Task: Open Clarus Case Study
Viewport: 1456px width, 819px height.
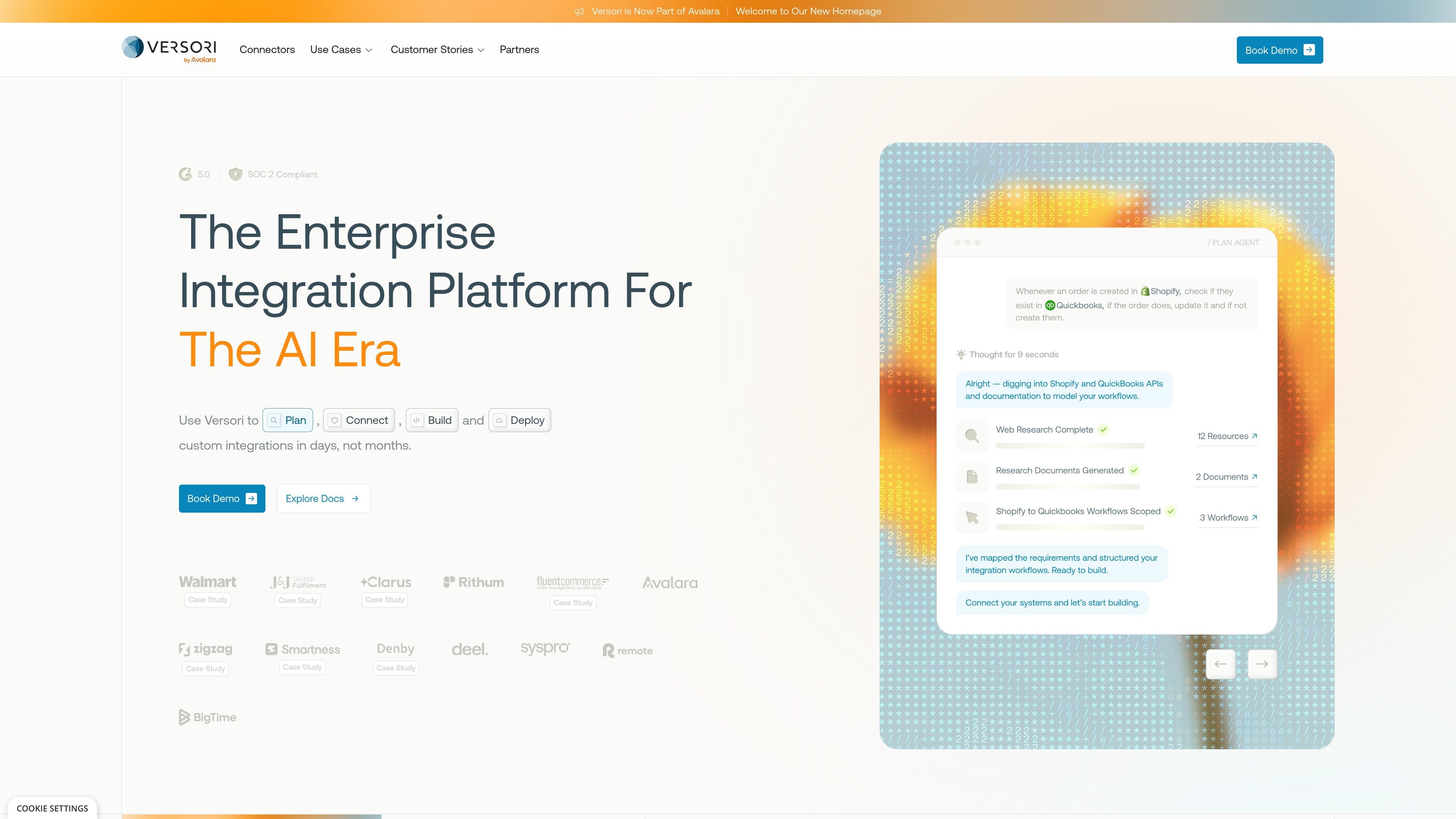Action: click(x=385, y=600)
